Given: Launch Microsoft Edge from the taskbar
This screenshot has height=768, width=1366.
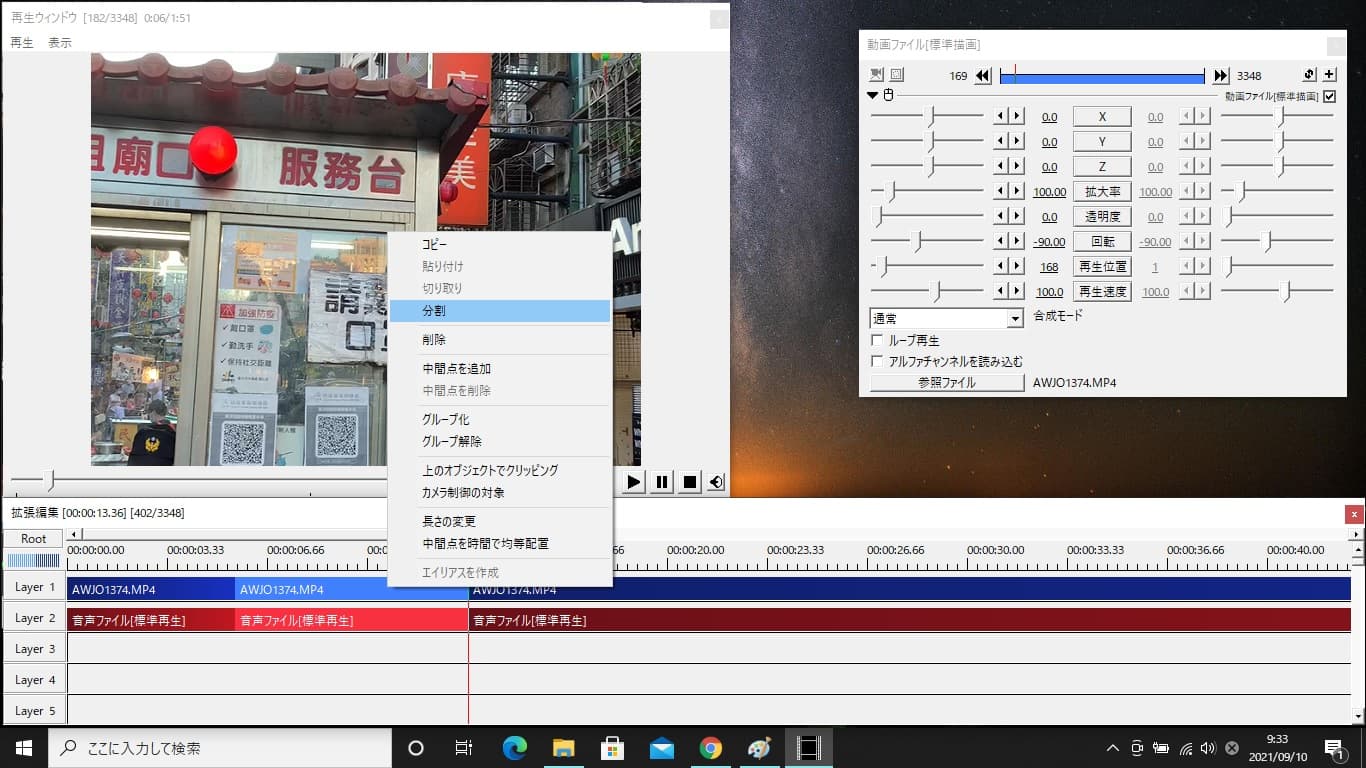Looking at the screenshot, I should point(514,748).
